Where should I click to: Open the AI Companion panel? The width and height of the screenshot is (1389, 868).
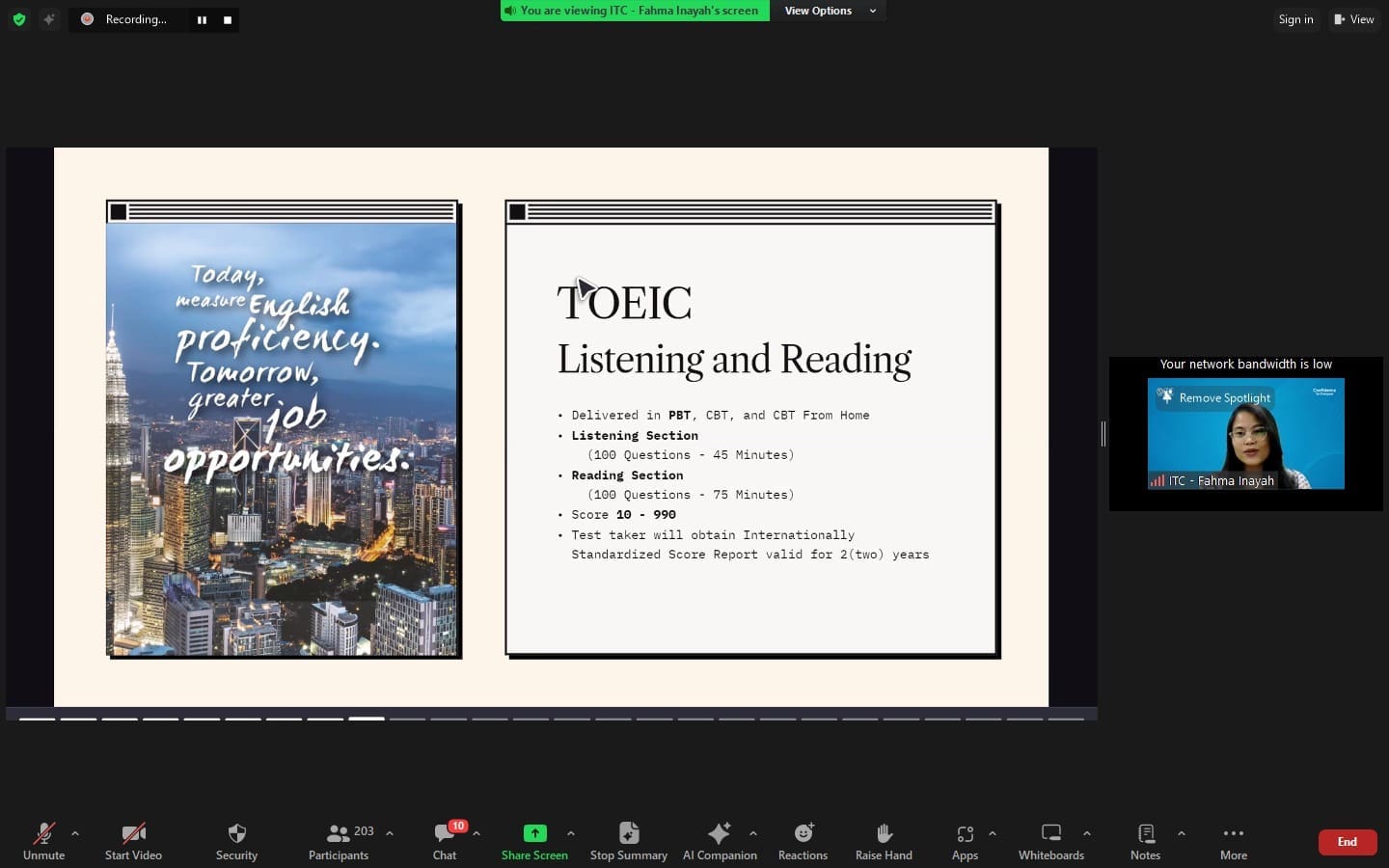pyautogui.click(x=720, y=841)
